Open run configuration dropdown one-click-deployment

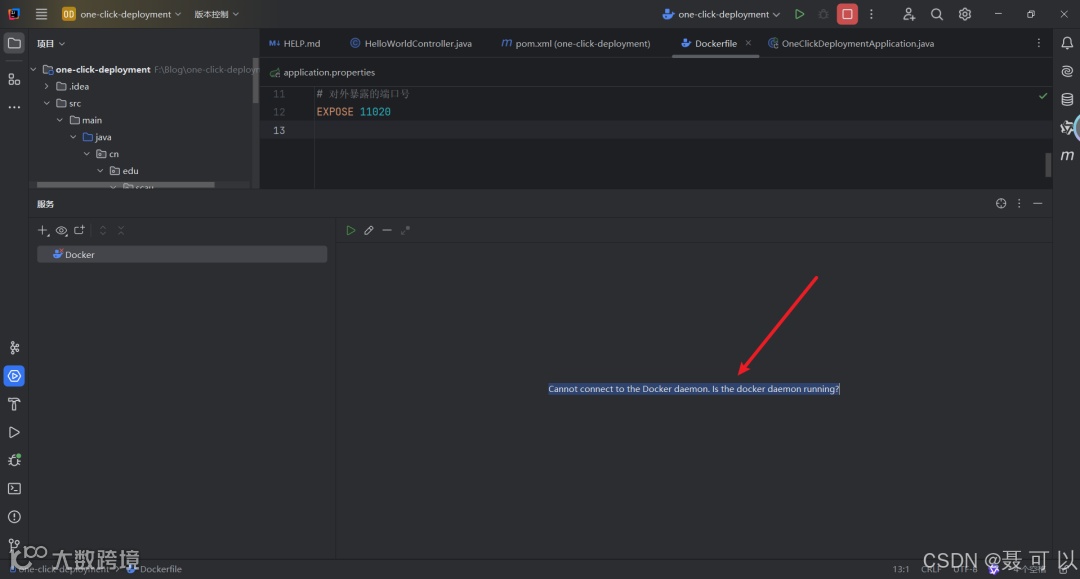(x=721, y=14)
